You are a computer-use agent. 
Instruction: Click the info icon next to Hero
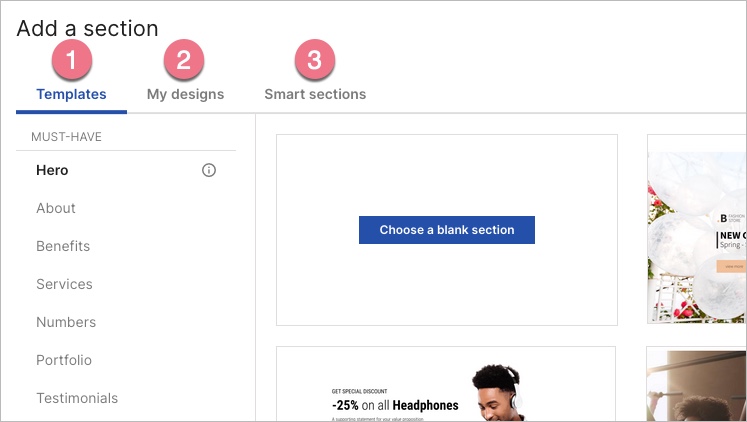209,170
